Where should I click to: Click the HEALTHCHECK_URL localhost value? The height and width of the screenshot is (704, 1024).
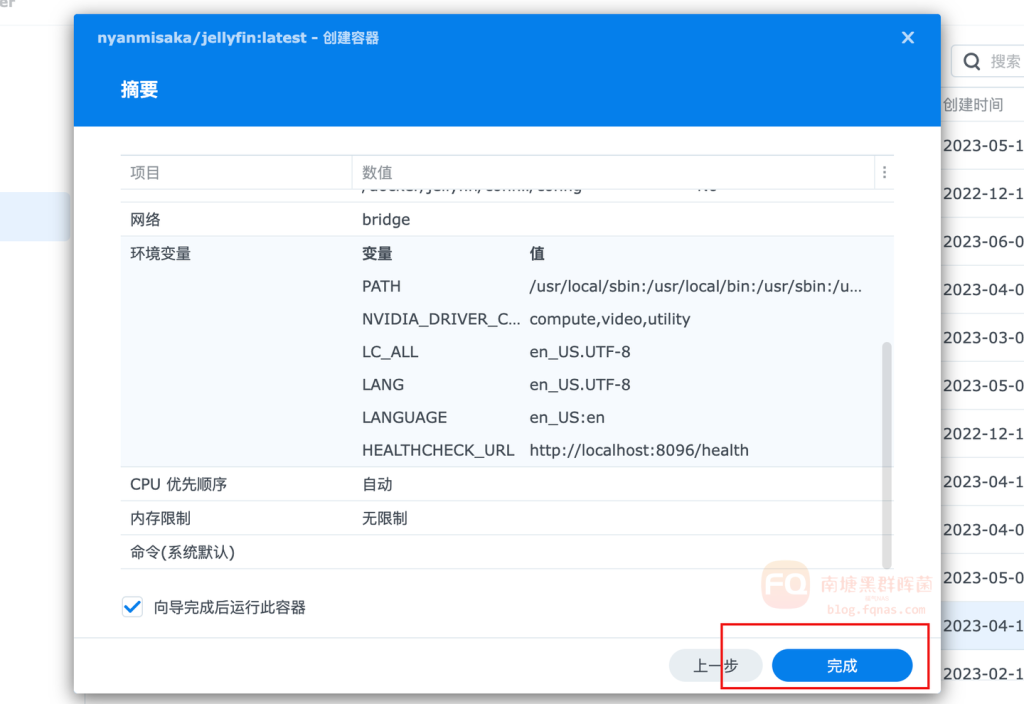click(638, 450)
